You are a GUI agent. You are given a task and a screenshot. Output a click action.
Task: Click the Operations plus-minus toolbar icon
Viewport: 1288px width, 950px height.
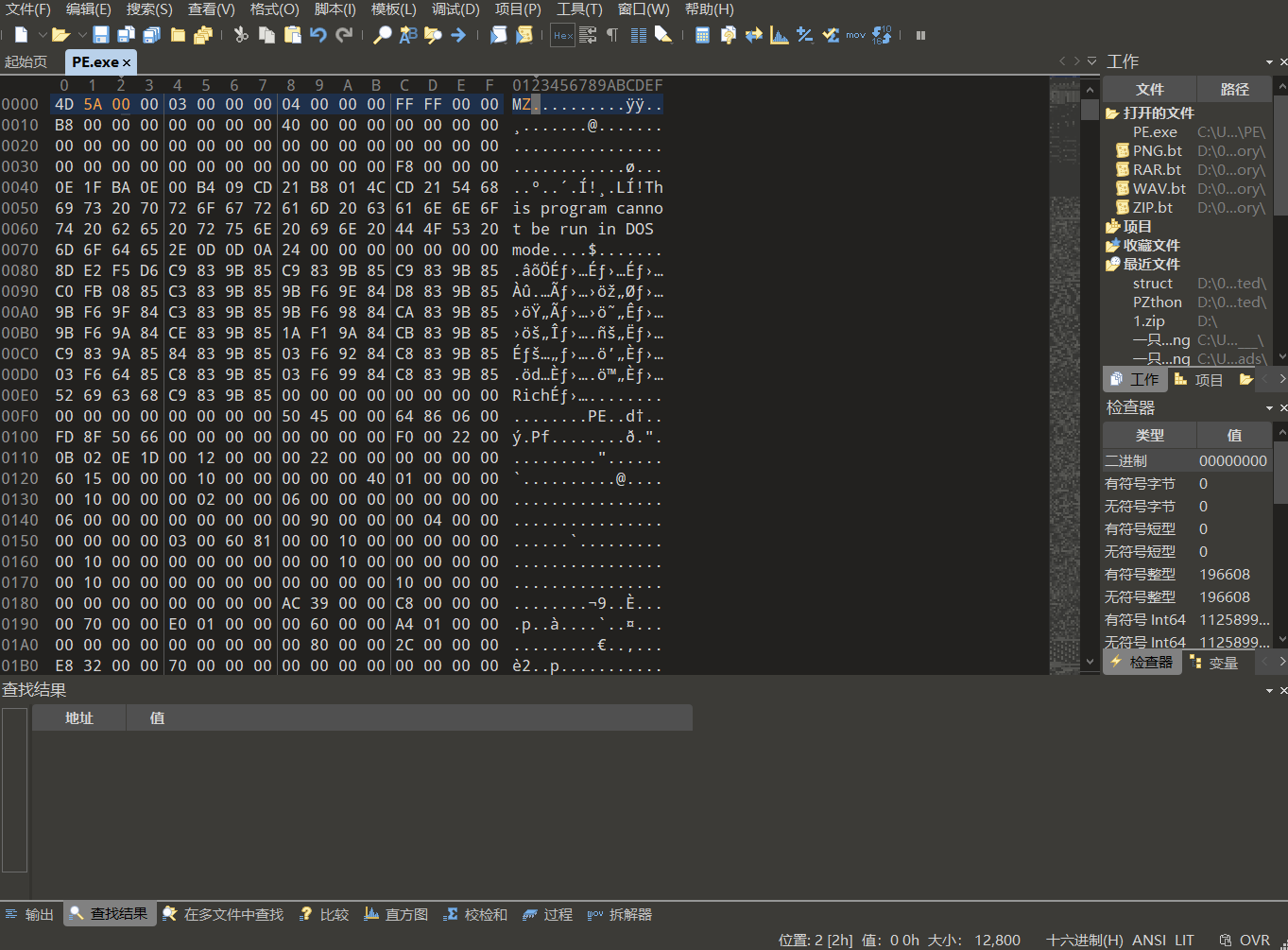tap(804, 35)
